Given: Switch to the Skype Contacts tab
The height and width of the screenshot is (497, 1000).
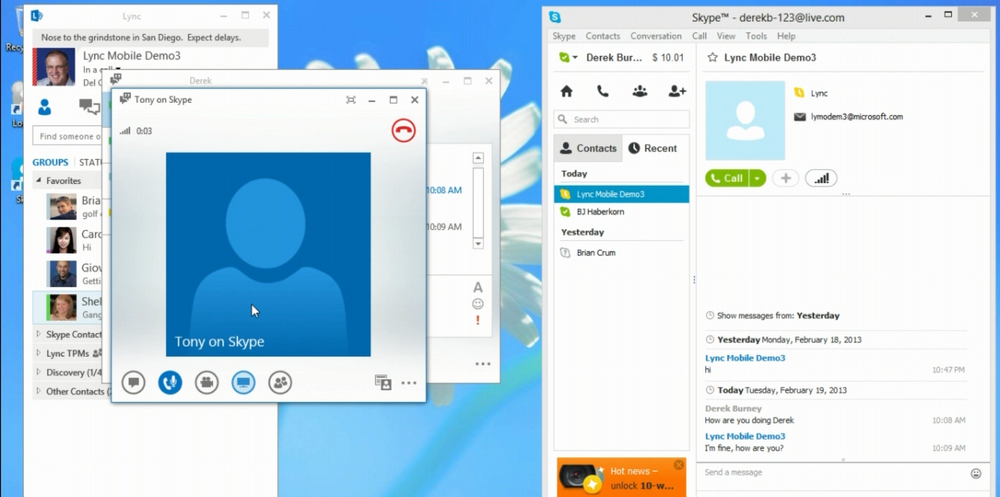Looking at the screenshot, I should point(588,148).
